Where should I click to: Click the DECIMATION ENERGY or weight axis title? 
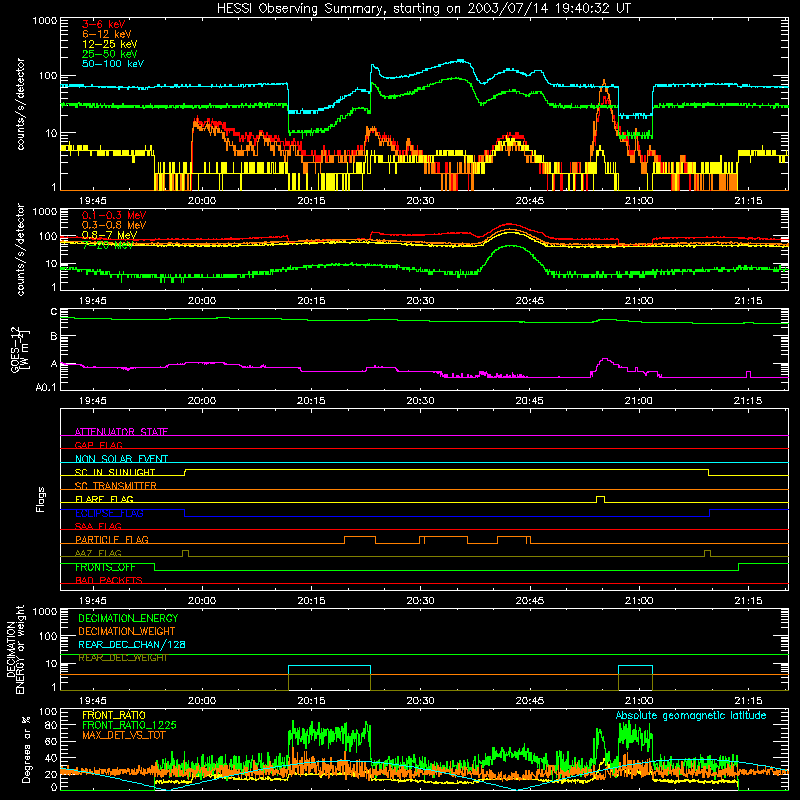point(15,649)
